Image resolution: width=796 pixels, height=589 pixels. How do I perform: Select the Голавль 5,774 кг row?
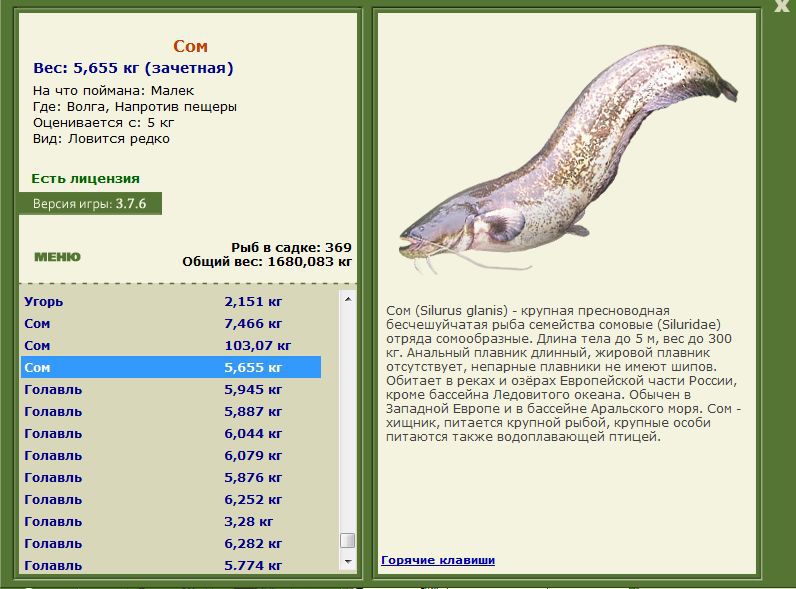point(171,565)
